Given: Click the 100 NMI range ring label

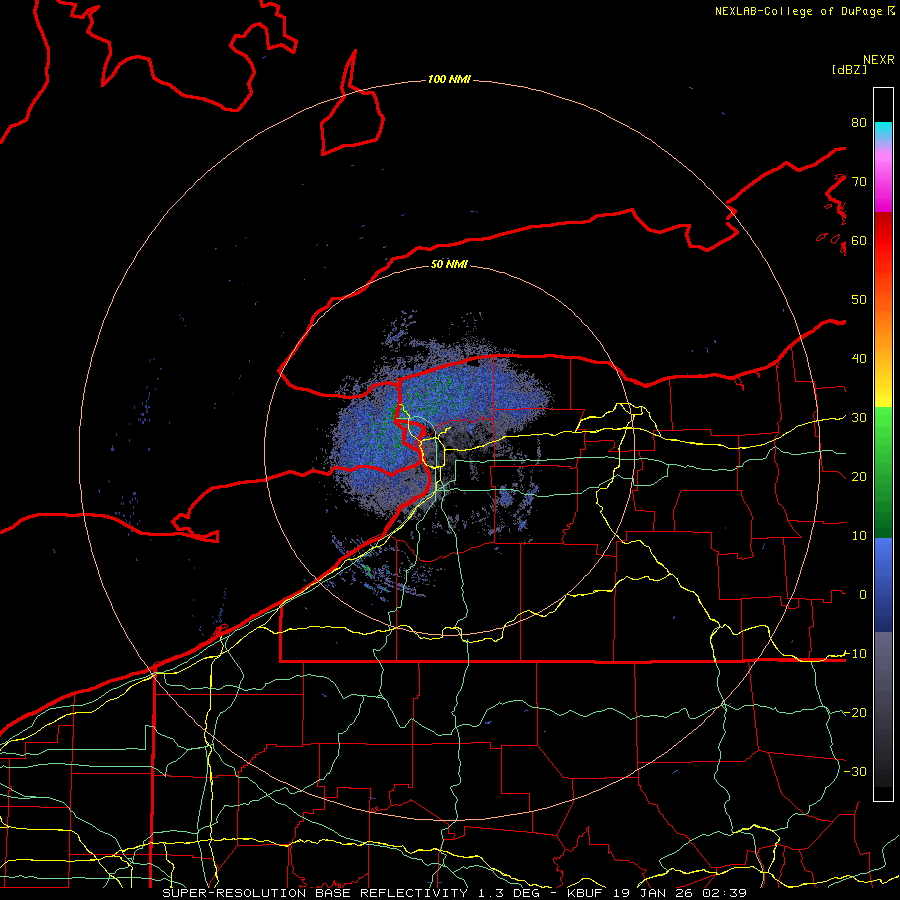Looking at the screenshot, I should [x=449, y=79].
